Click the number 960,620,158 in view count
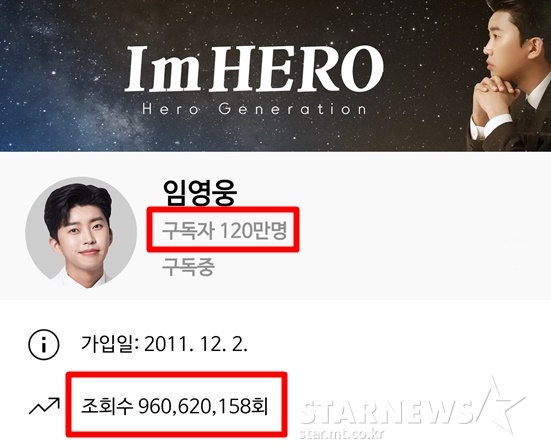Viewport: 551px width, 448px height. [x=195, y=407]
